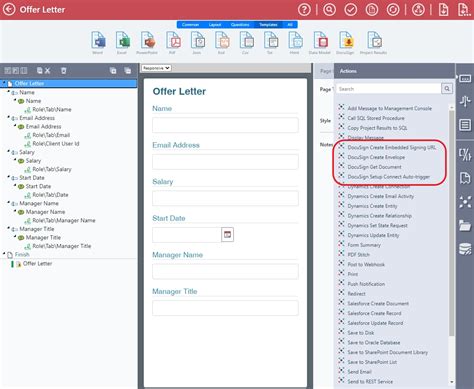The image size is (474, 389).
Task: Select Call SQL Stored Procedure action
Action: click(376, 118)
